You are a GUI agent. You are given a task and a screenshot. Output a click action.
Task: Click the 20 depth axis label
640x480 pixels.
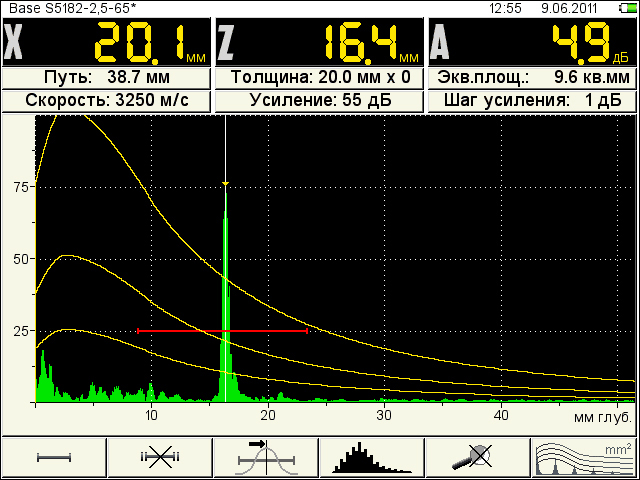click(x=268, y=415)
